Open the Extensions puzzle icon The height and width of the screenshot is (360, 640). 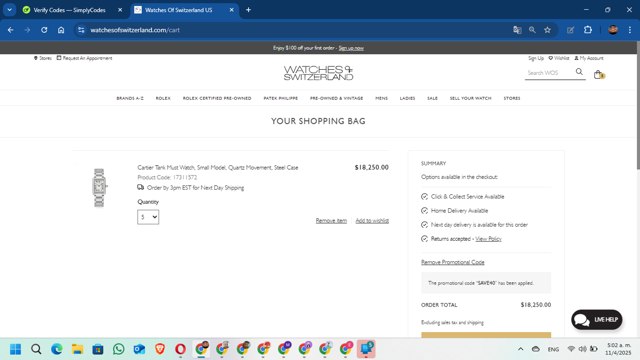588,30
